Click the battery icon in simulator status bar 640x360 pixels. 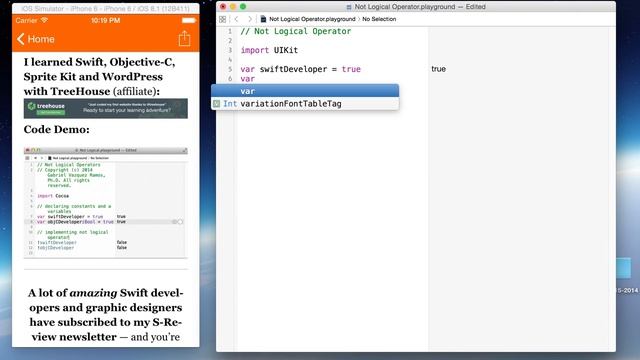tap(189, 20)
